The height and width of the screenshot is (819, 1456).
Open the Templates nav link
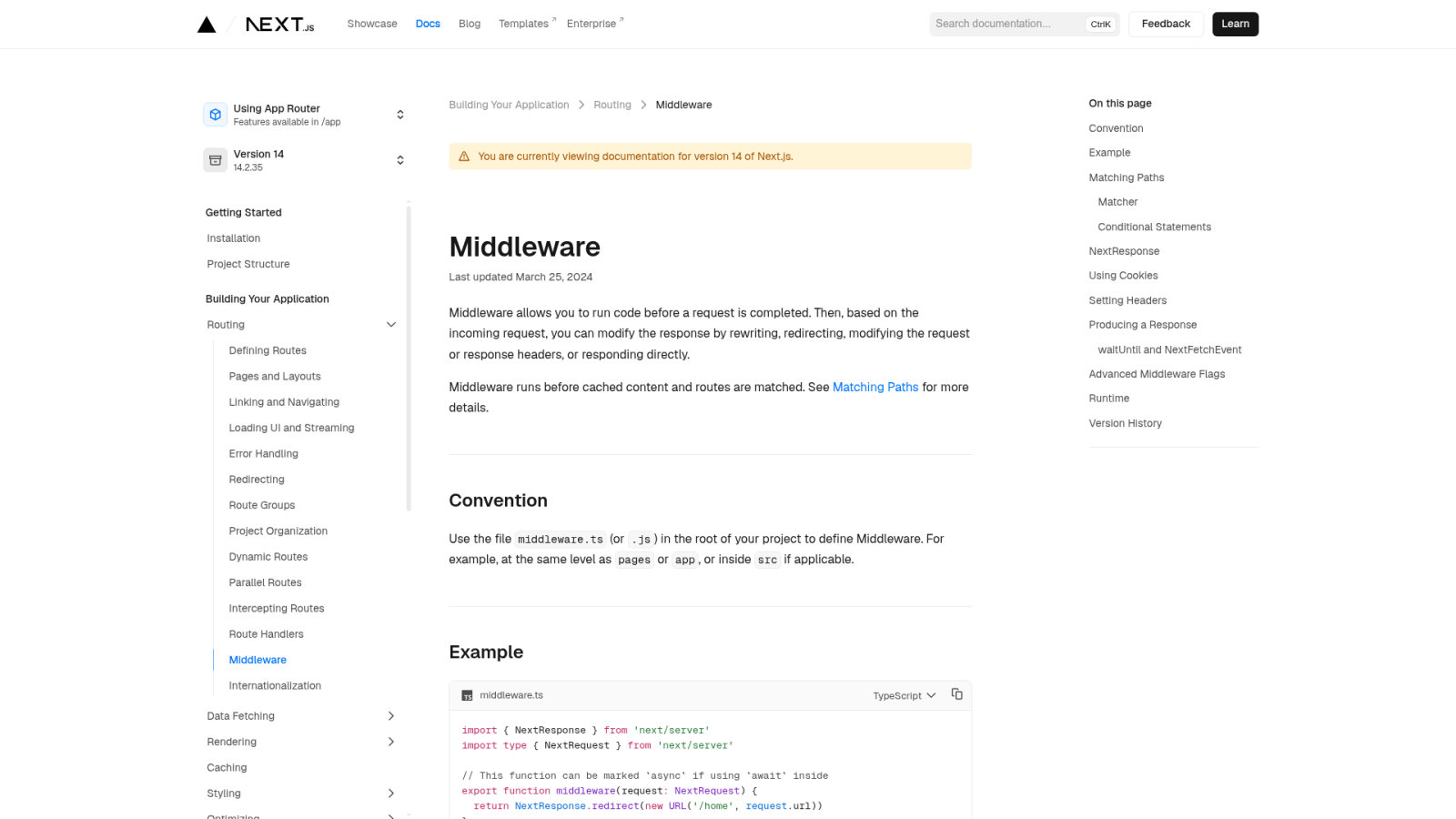[527, 24]
